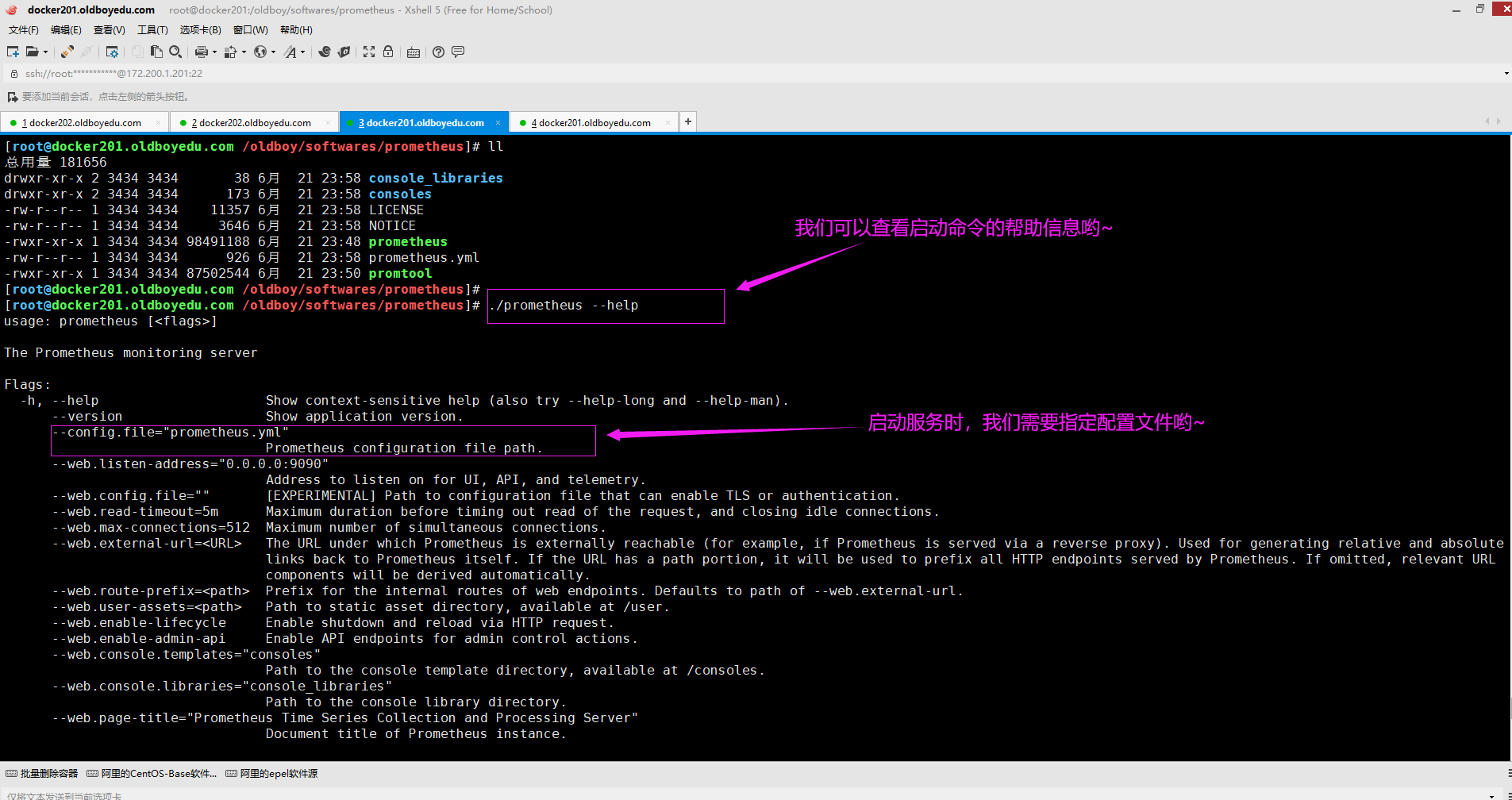Close tab 1 docker202.oldboyedu.com
Image resolution: width=1512 pixels, height=800 pixels.
(158, 123)
